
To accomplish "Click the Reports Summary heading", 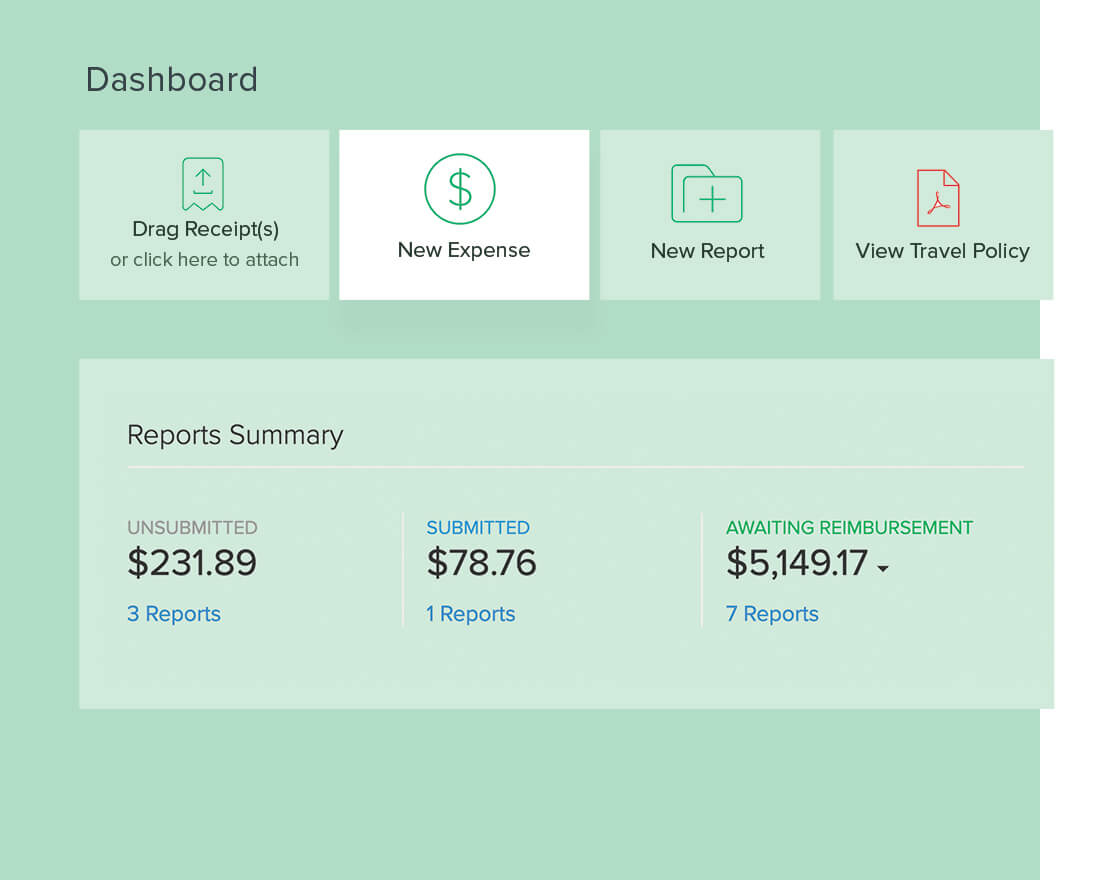I will click(x=235, y=435).
